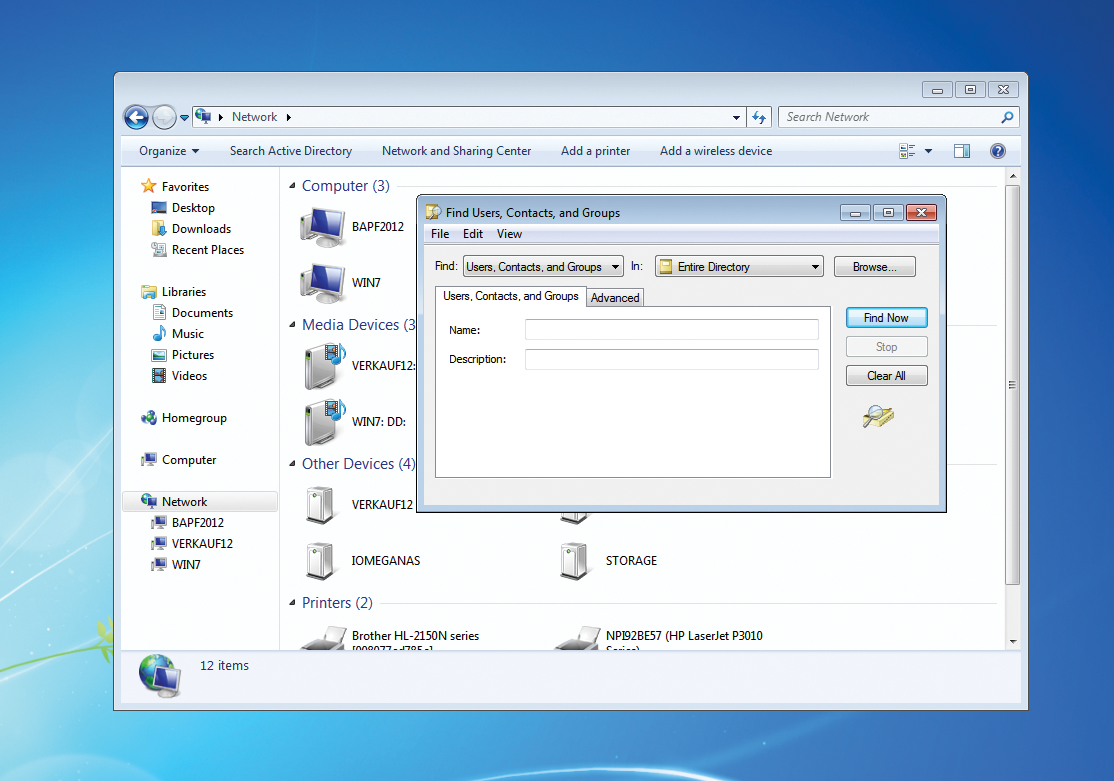1114x781 pixels.
Task: Collapse the Printers (2) group
Action: [x=292, y=603]
